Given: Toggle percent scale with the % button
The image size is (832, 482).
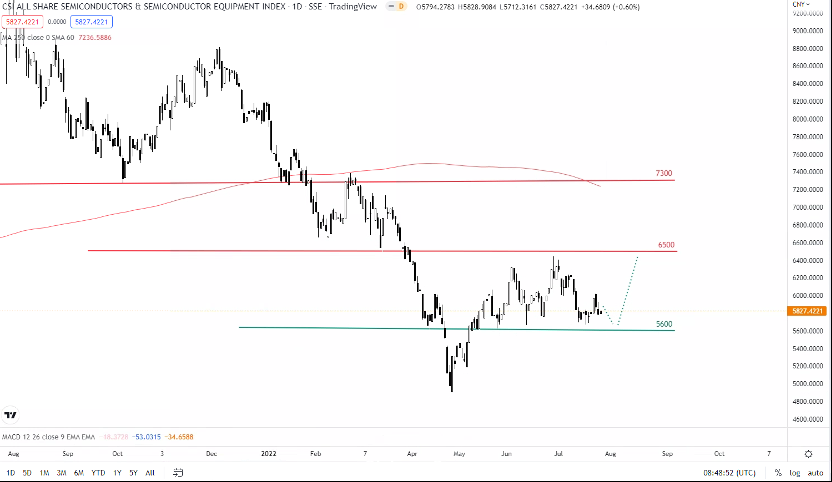Looking at the screenshot, I should click(778, 472).
